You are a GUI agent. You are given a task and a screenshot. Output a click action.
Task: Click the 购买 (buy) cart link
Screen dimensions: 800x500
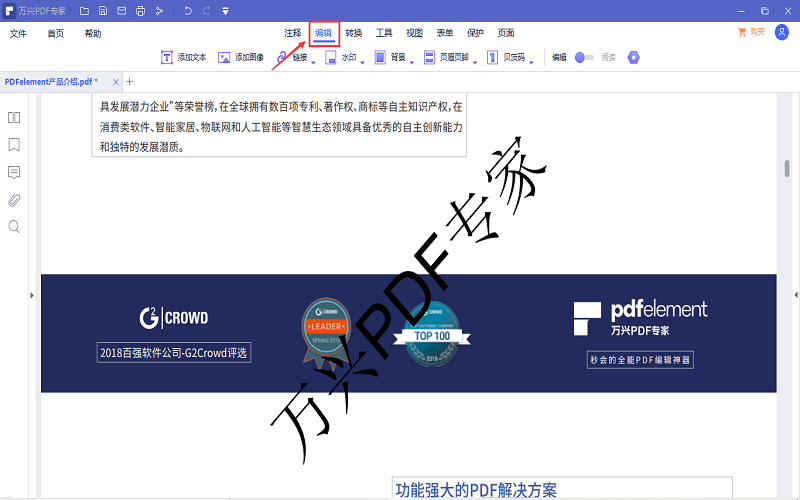pos(751,32)
